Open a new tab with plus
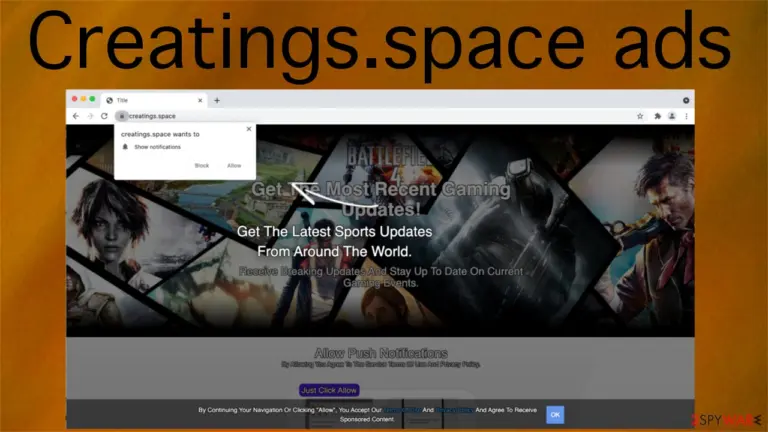The width and height of the screenshot is (768, 432). 217,100
